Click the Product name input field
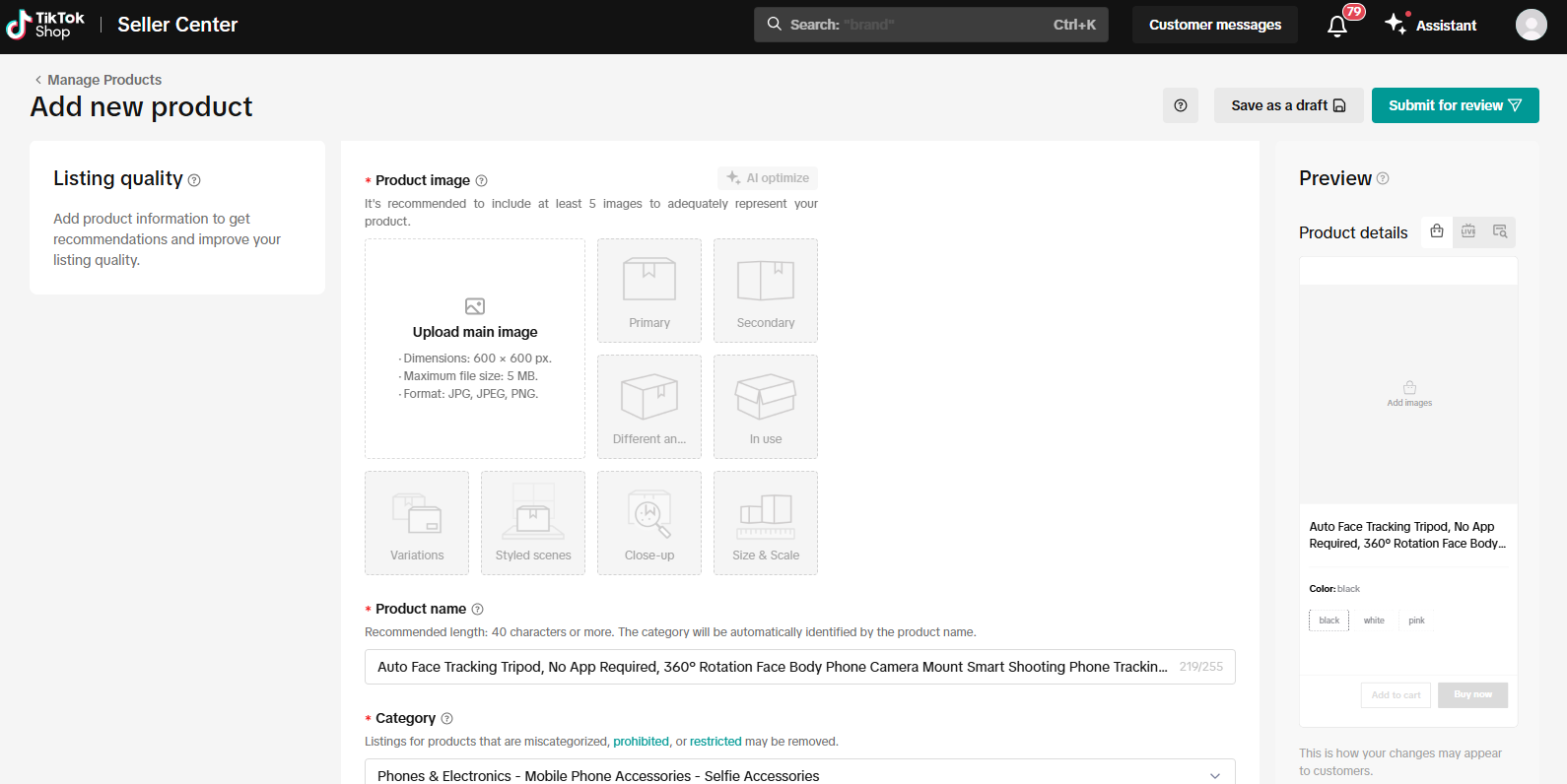The width and height of the screenshot is (1567, 784). (772, 667)
